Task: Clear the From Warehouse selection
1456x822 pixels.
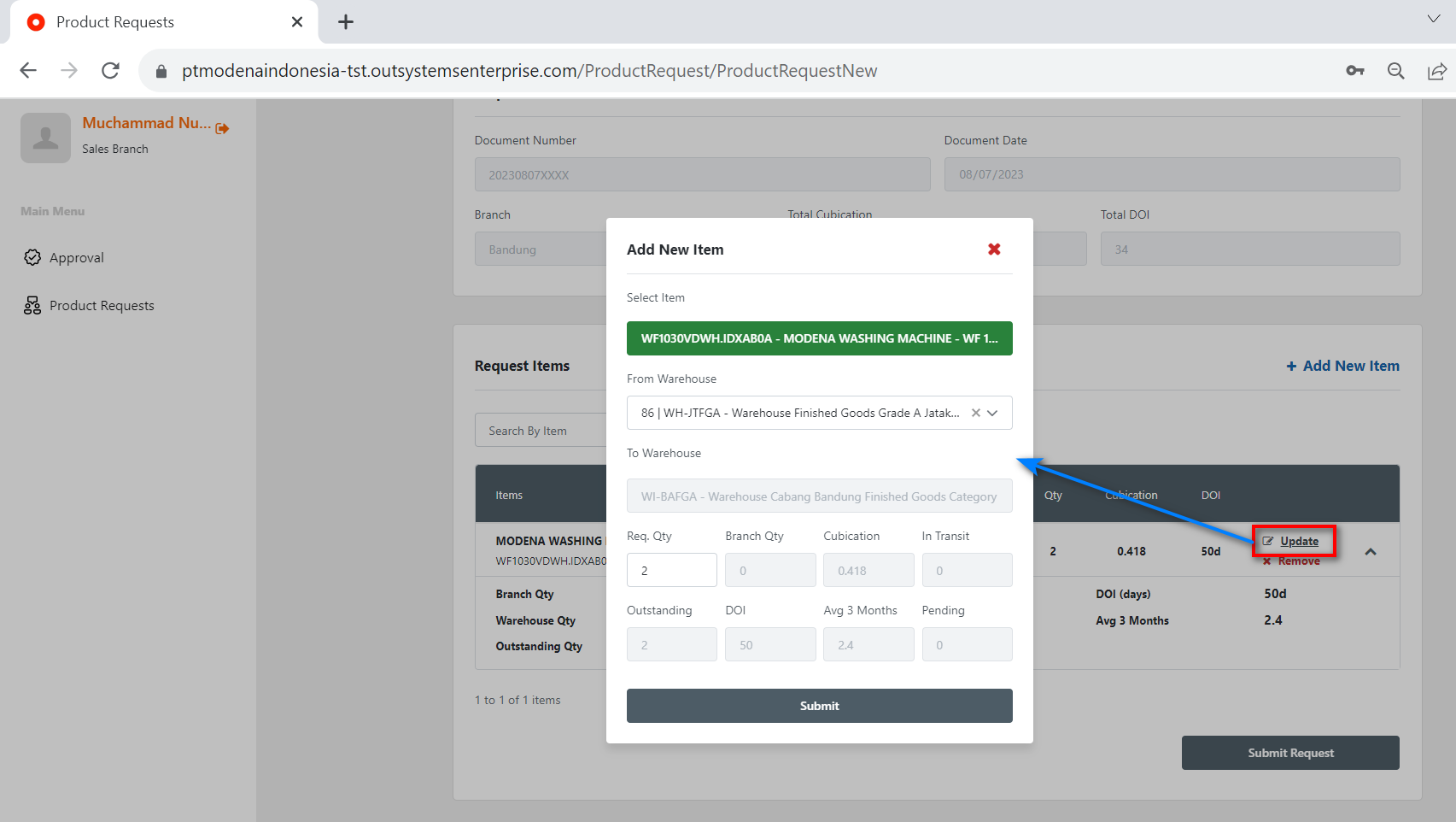Action: (x=975, y=413)
